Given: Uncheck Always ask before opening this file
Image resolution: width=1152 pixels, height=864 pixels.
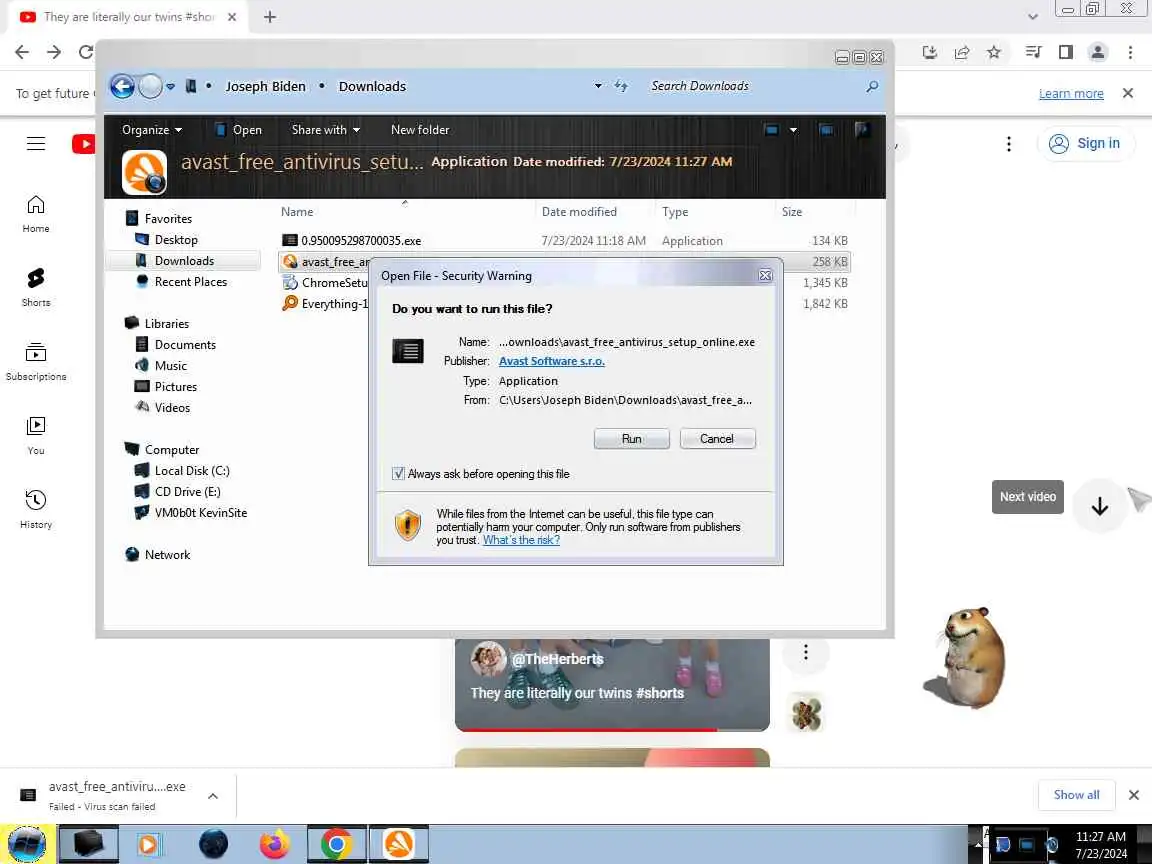Looking at the screenshot, I should coord(398,474).
